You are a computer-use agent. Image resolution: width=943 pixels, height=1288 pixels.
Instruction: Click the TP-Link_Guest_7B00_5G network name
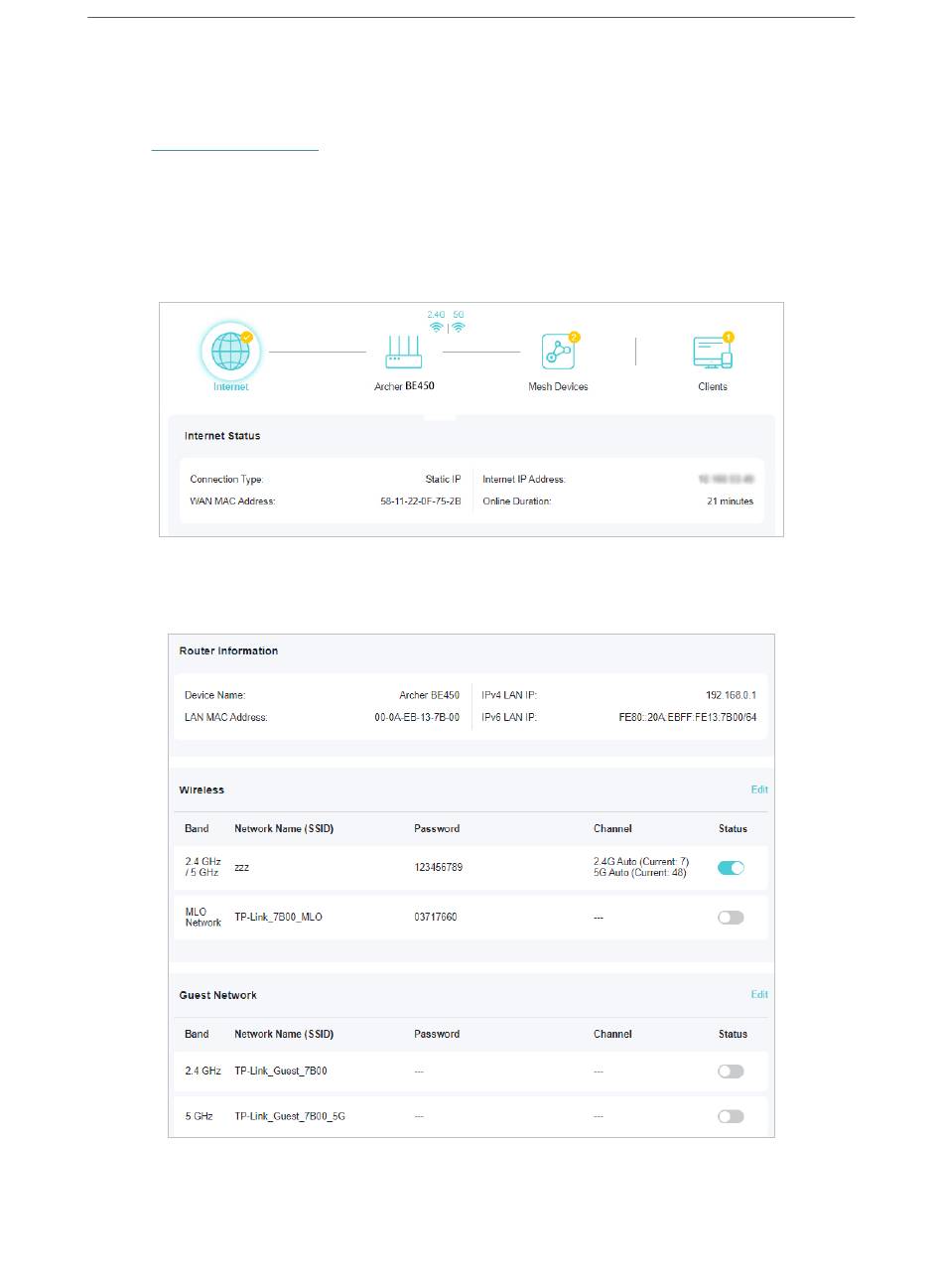point(290,1116)
